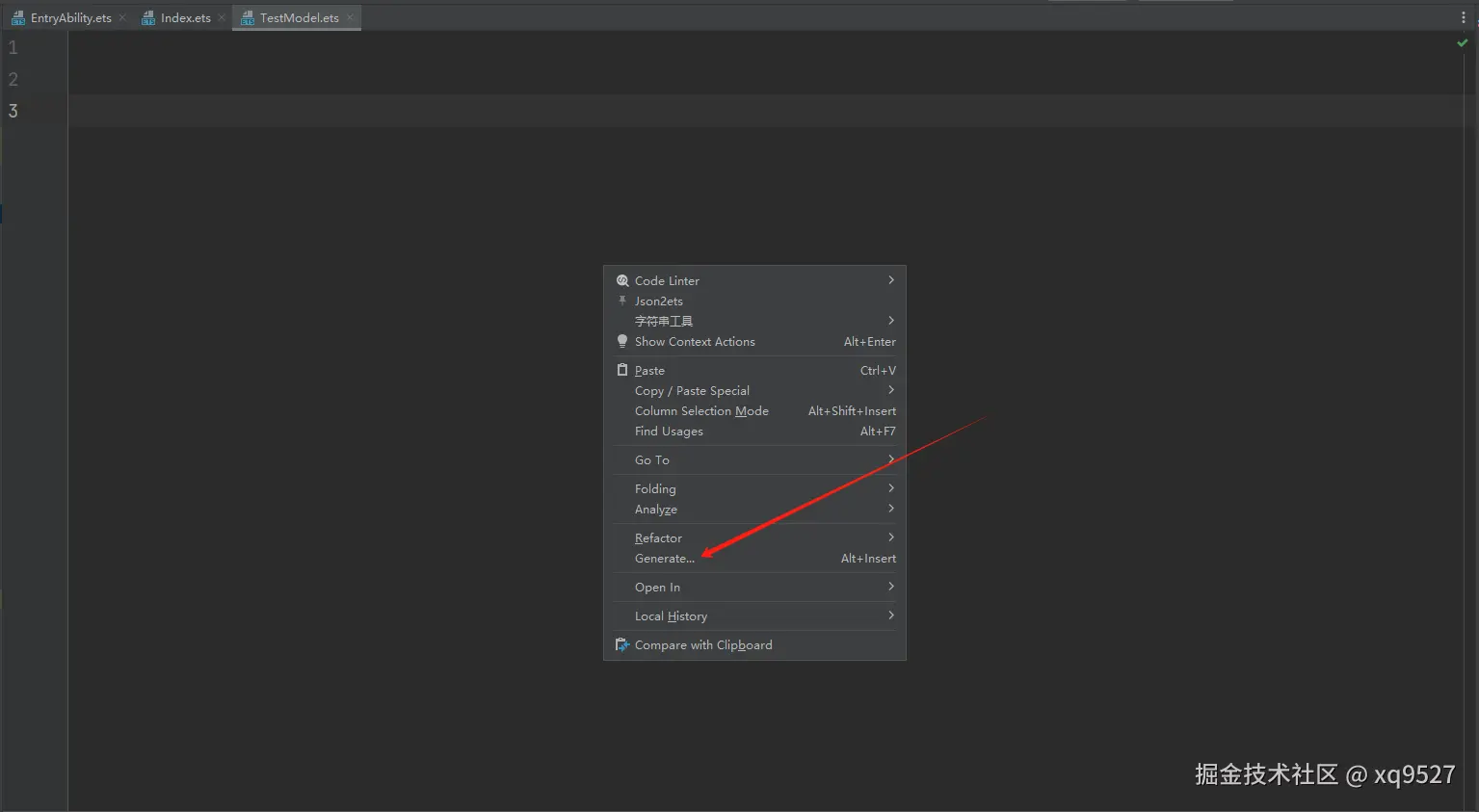The height and width of the screenshot is (812, 1479).
Task: Close the TestModel.ets tab
Action: click(x=350, y=17)
